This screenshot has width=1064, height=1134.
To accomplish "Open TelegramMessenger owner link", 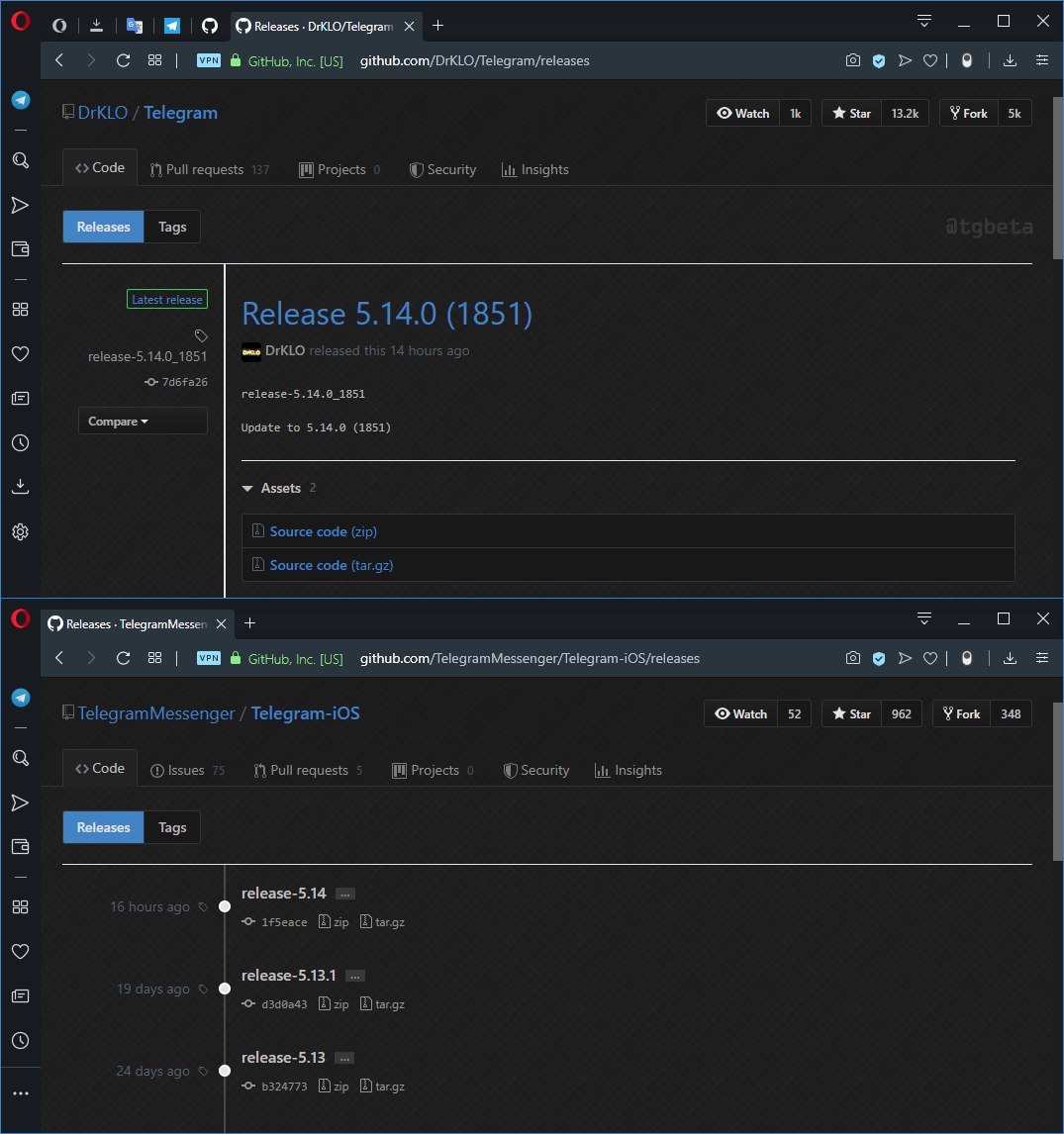I will point(156,713).
